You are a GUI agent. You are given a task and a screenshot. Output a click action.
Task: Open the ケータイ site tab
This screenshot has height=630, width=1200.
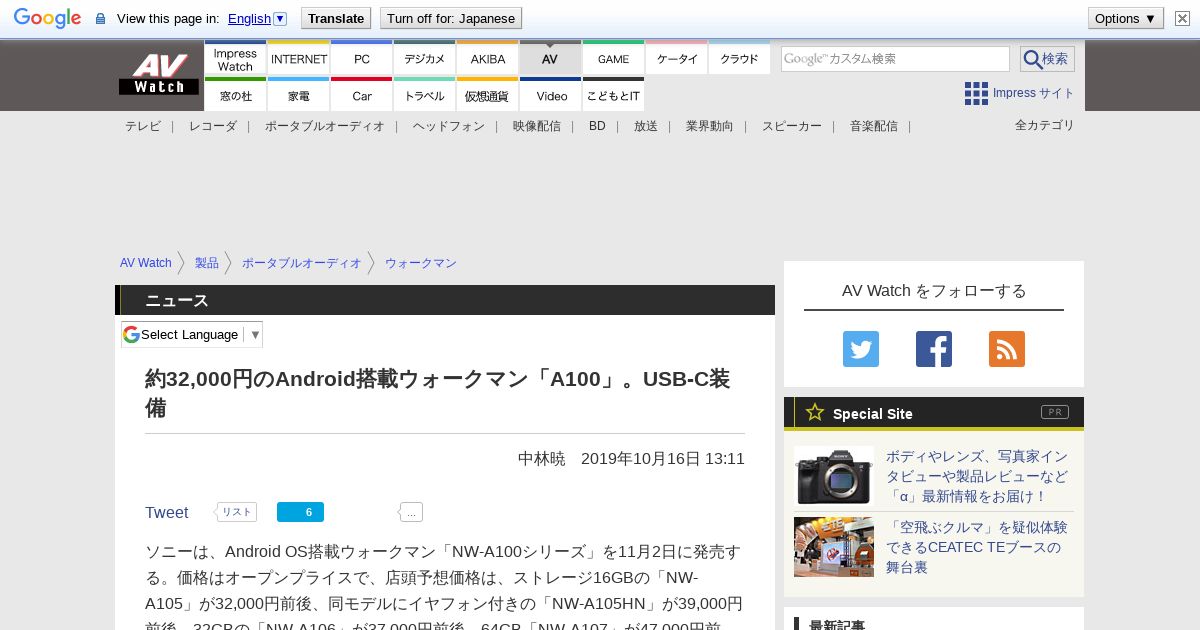[676, 58]
